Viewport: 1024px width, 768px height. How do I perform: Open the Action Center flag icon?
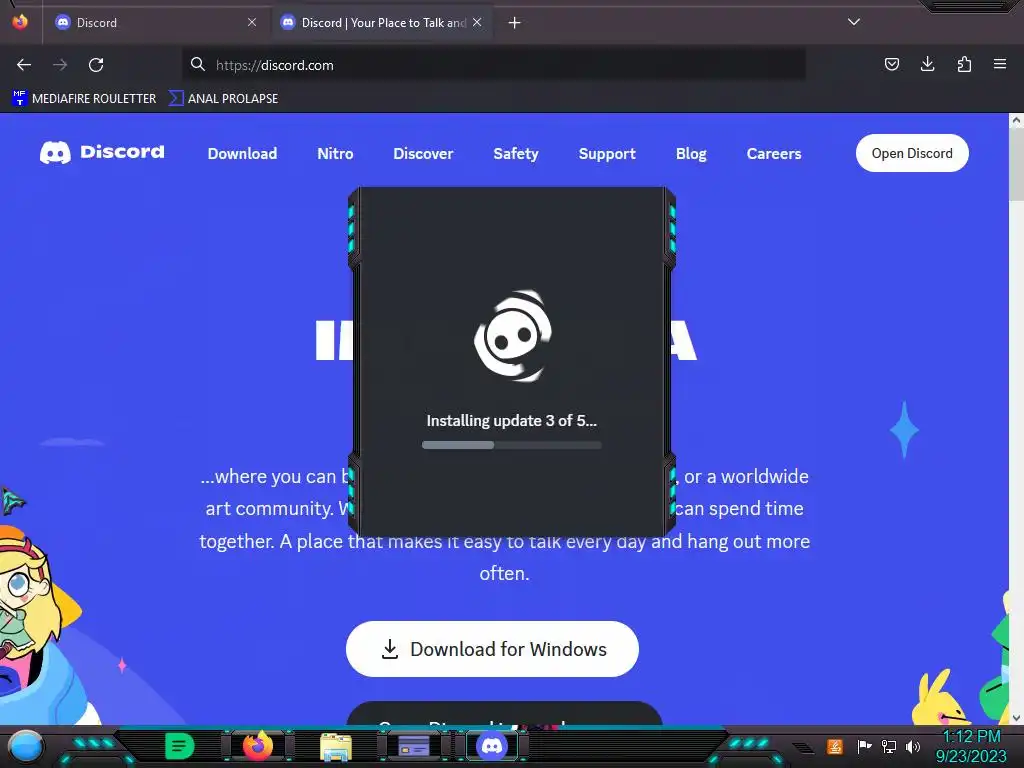coord(864,746)
